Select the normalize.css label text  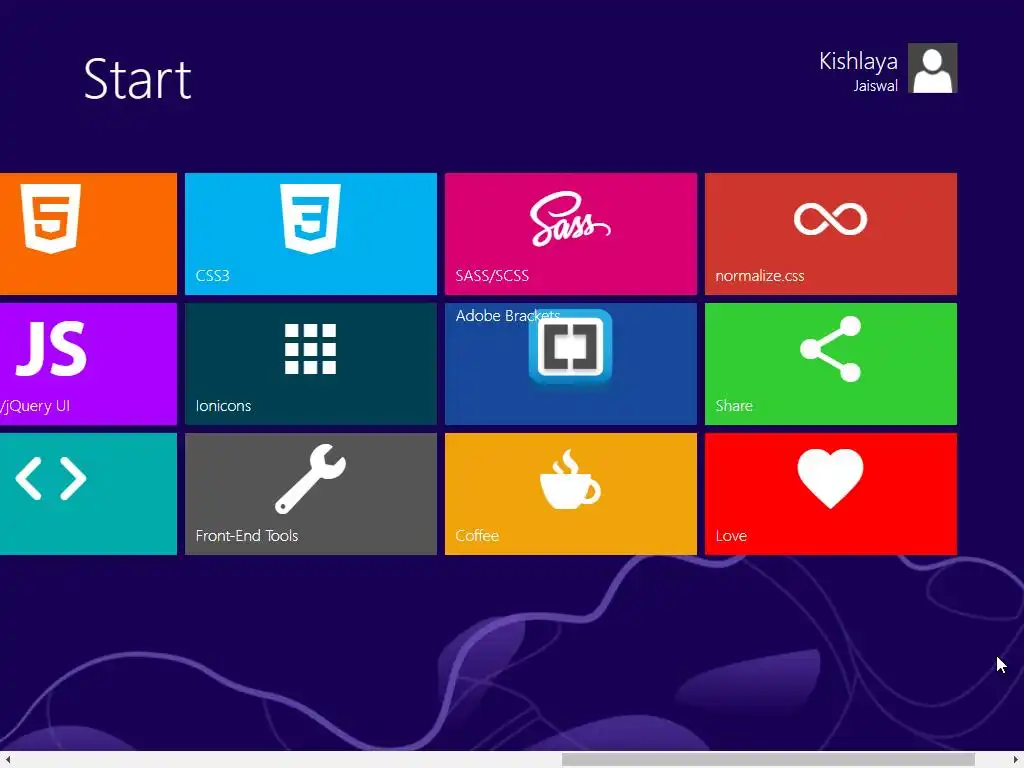point(760,276)
